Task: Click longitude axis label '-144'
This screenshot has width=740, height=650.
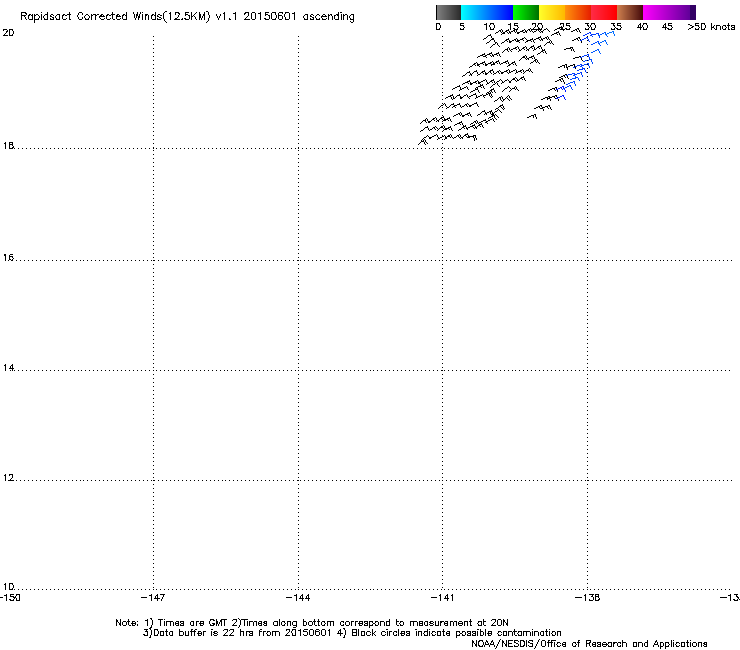Action: click(298, 598)
